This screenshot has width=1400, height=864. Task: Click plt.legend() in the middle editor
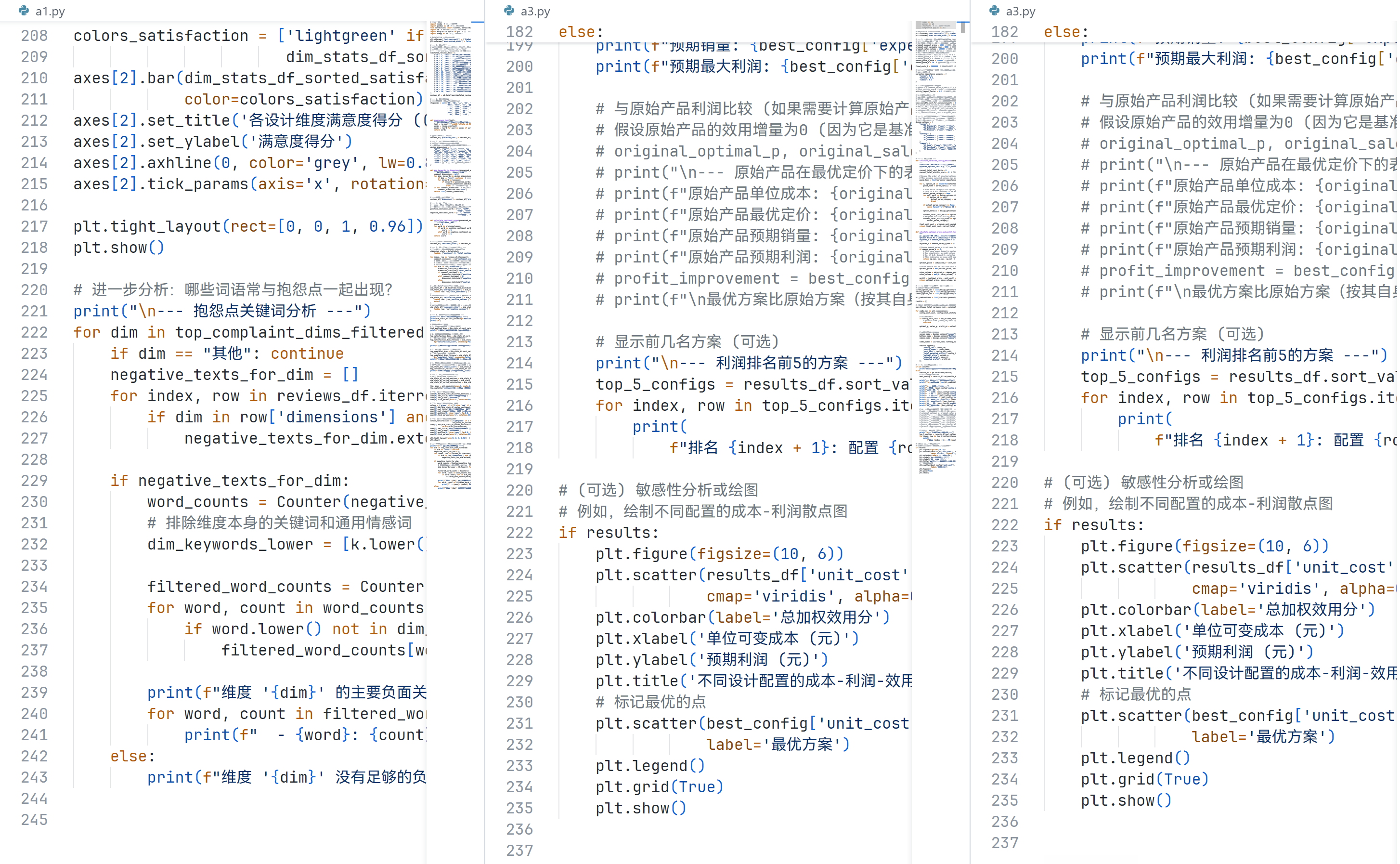pyautogui.click(x=650, y=766)
